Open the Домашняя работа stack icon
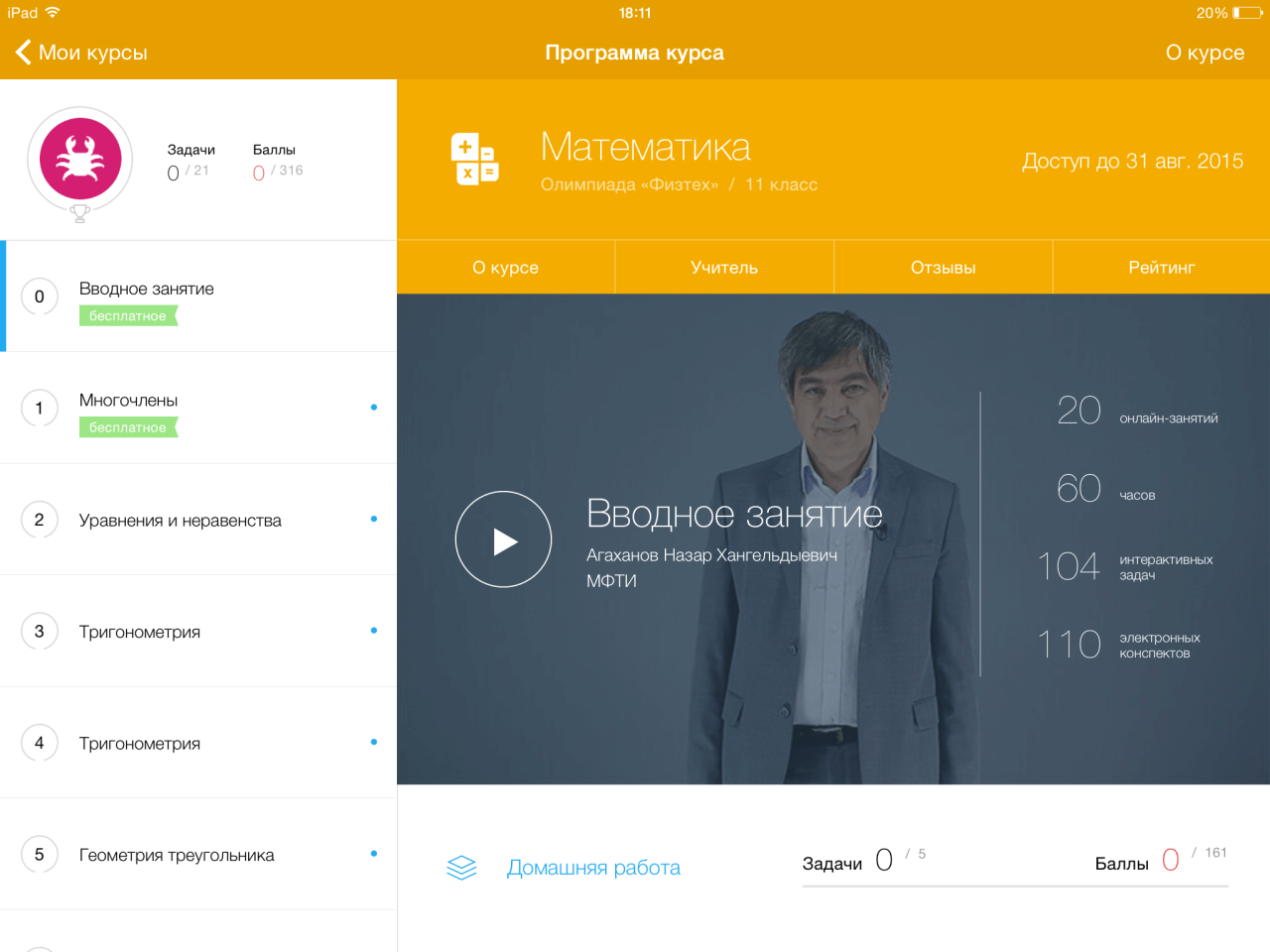 point(461,868)
